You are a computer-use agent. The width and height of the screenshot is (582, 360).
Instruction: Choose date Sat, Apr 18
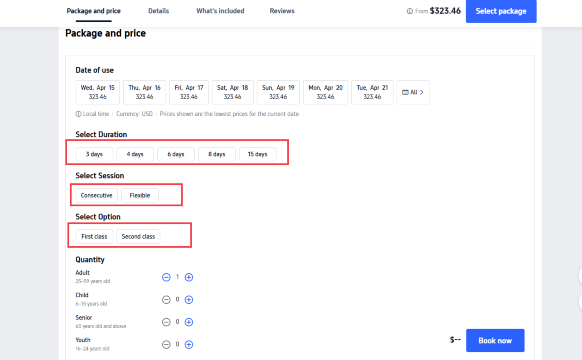pyautogui.click(x=233, y=92)
